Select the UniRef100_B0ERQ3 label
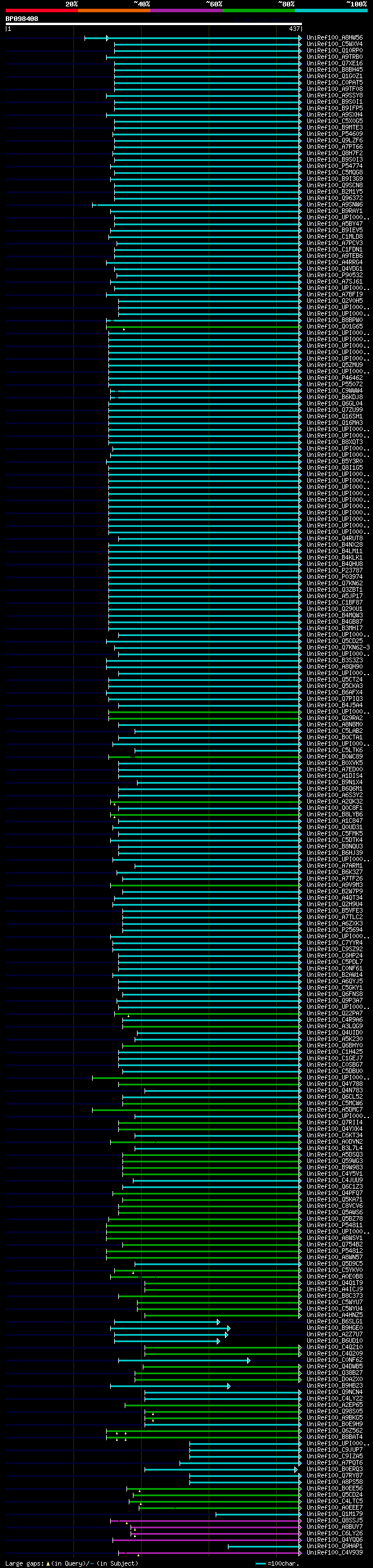The image size is (373, 1568). (335, 1469)
